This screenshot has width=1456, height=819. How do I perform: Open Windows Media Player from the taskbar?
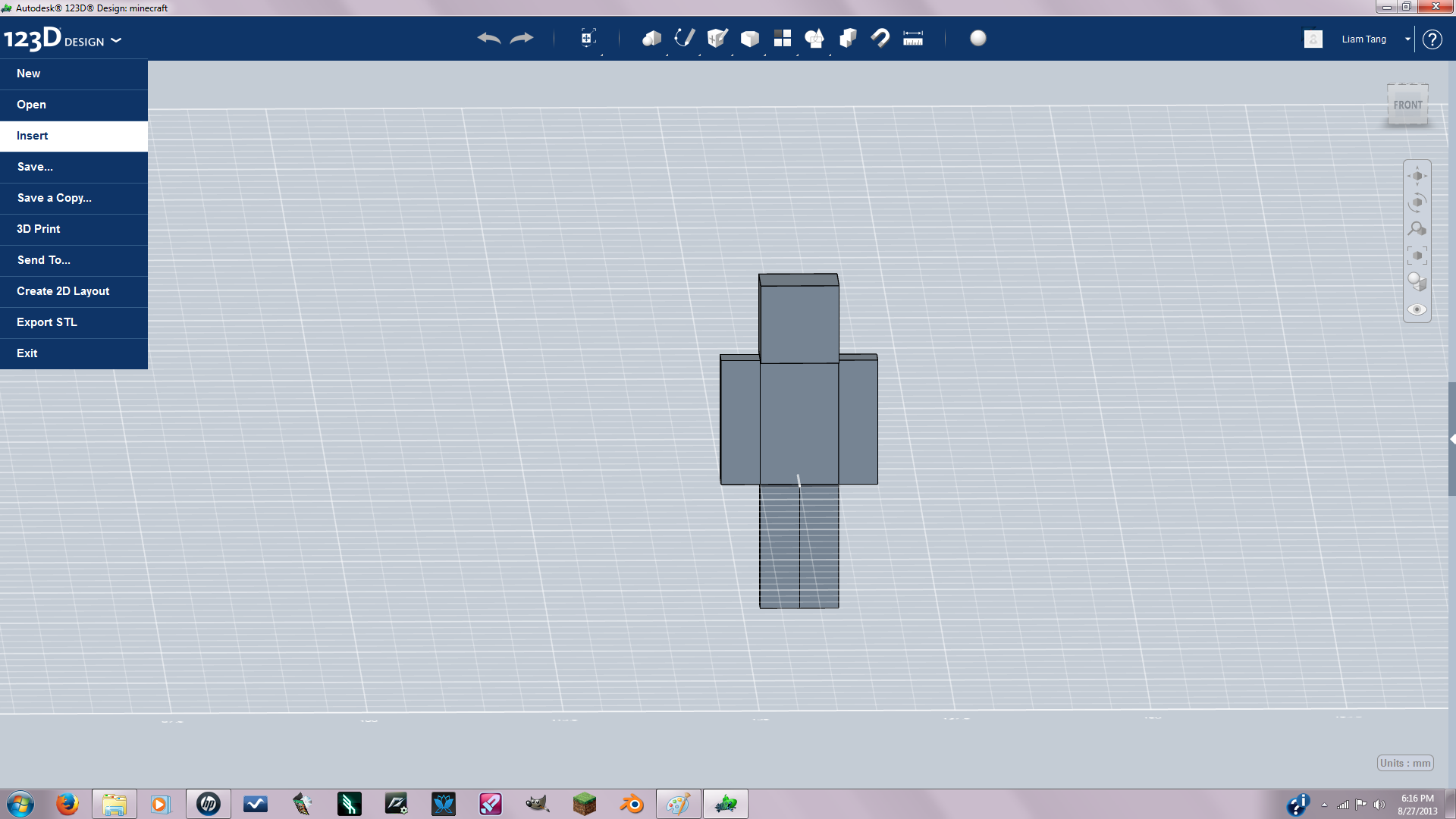pos(160,804)
